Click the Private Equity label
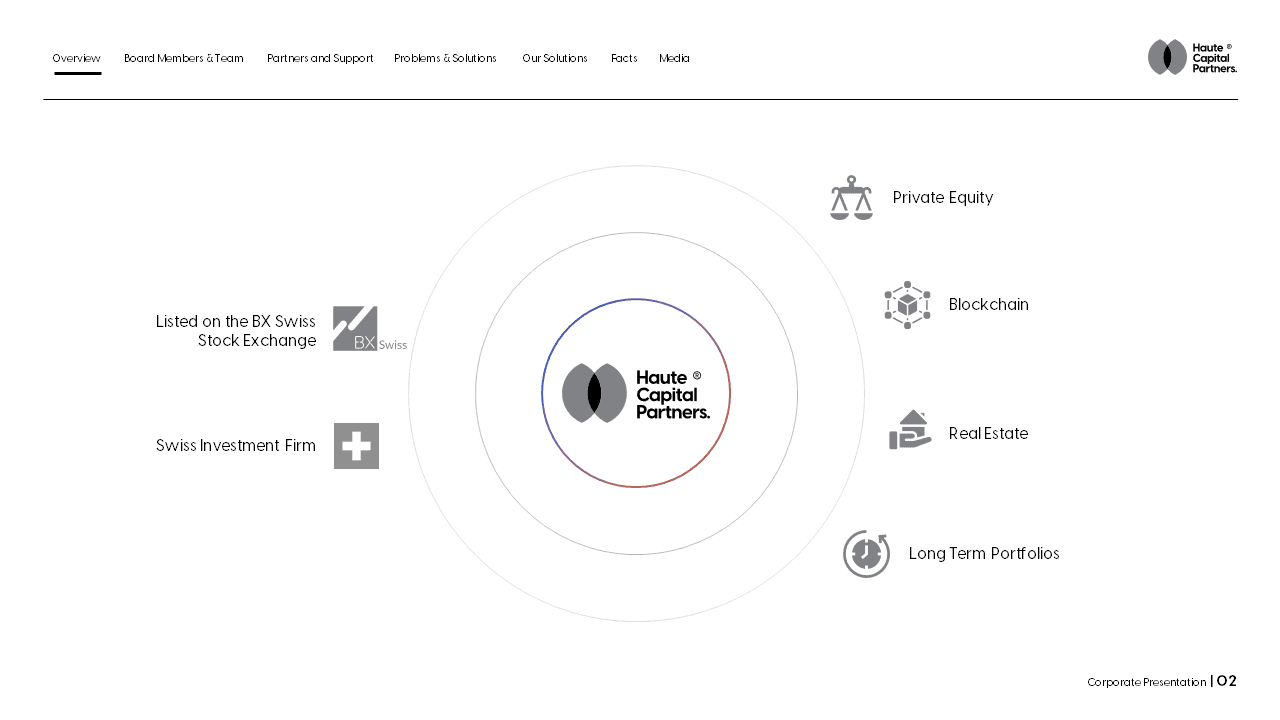The image size is (1280, 720). pyautogui.click(x=943, y=198)
